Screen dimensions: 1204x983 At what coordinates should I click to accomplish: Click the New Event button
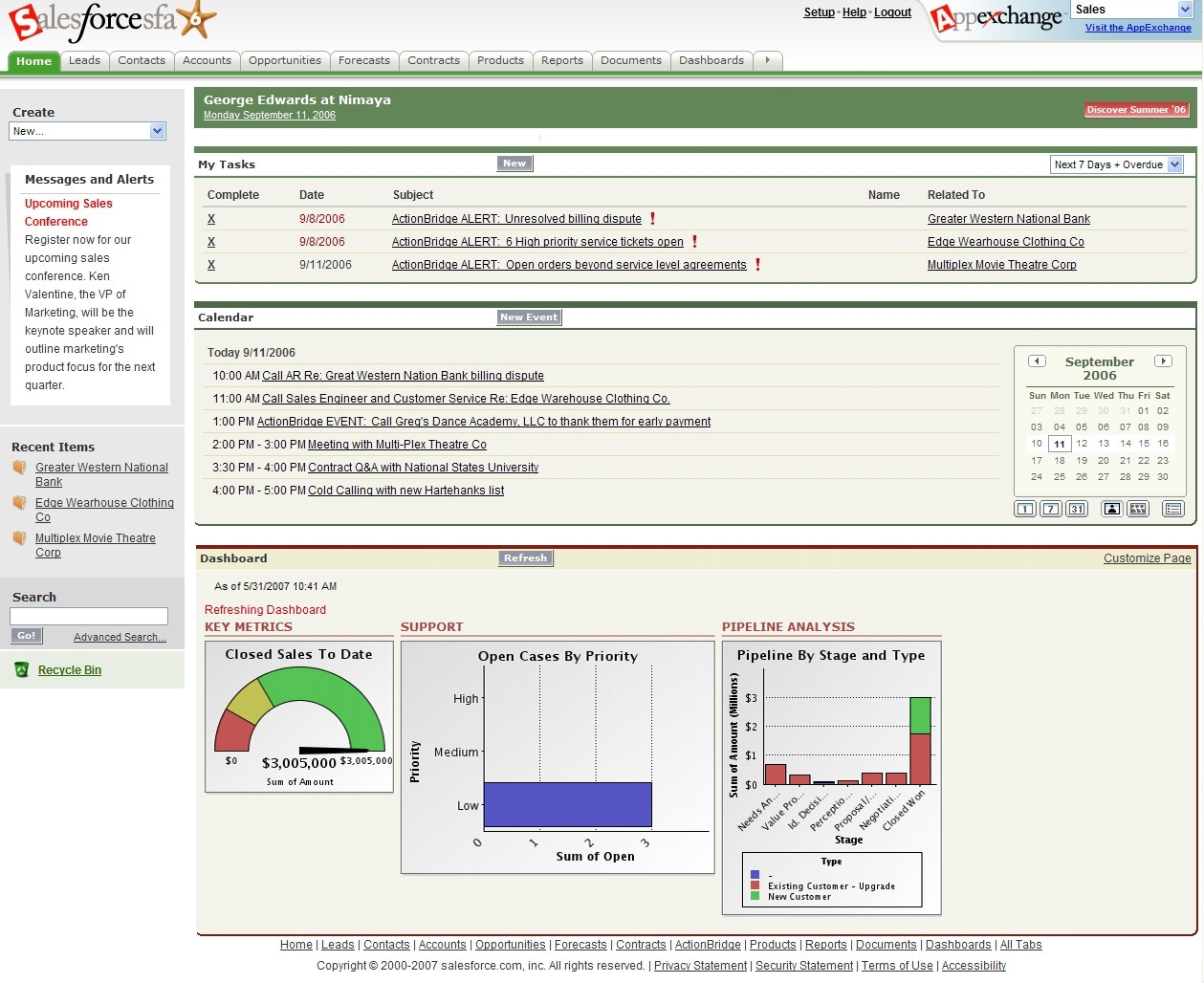529,317
